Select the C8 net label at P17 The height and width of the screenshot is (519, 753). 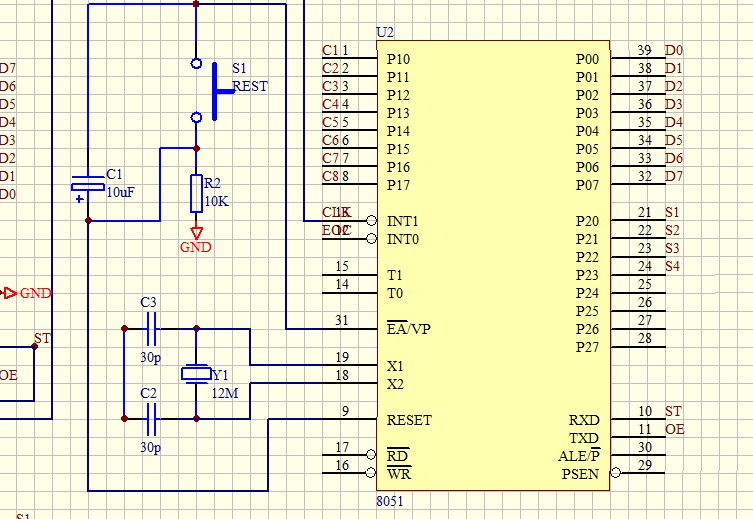tap(330, 176)
